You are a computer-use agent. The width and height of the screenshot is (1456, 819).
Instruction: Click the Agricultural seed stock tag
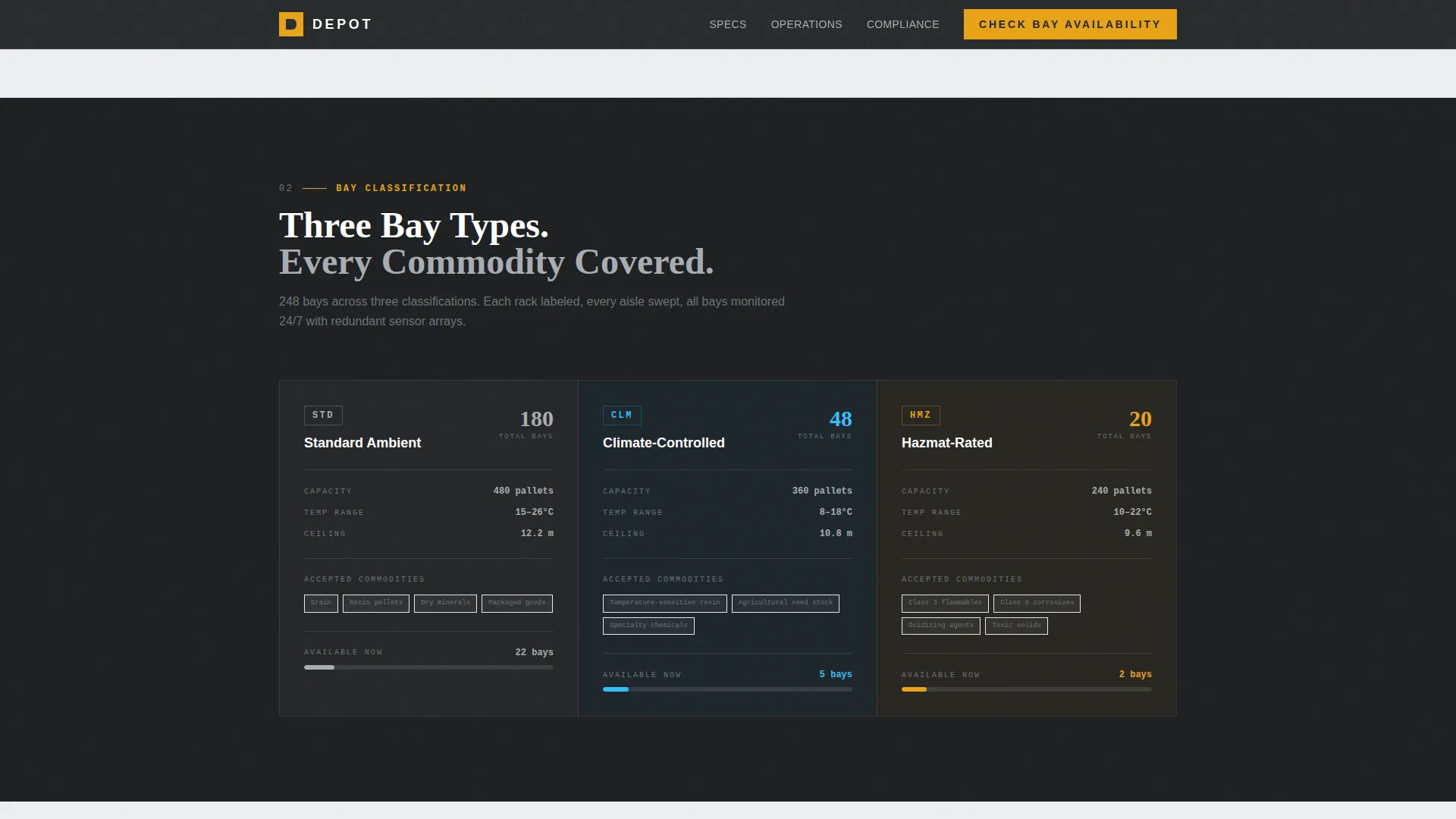pyautogui.click(x=786, y=603)
